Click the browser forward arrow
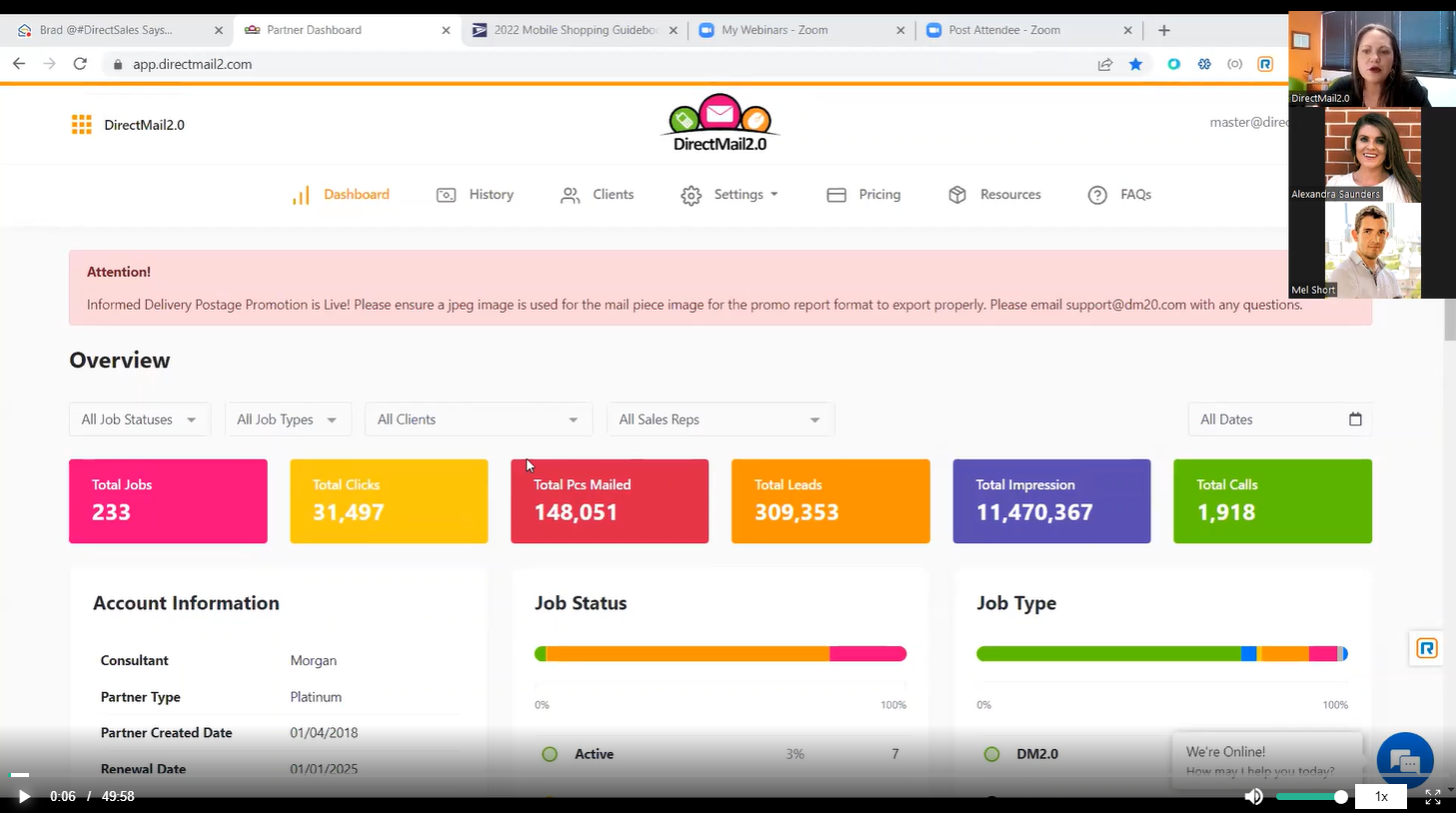The height and width of the screenshot is (813, 1456). (x=49, y=64)
